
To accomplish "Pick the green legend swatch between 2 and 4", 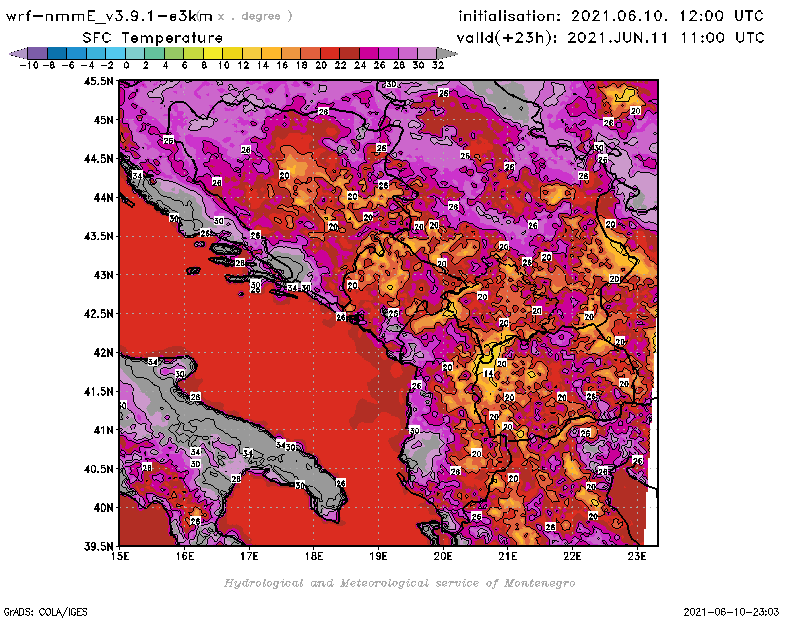I will point(154,53).
